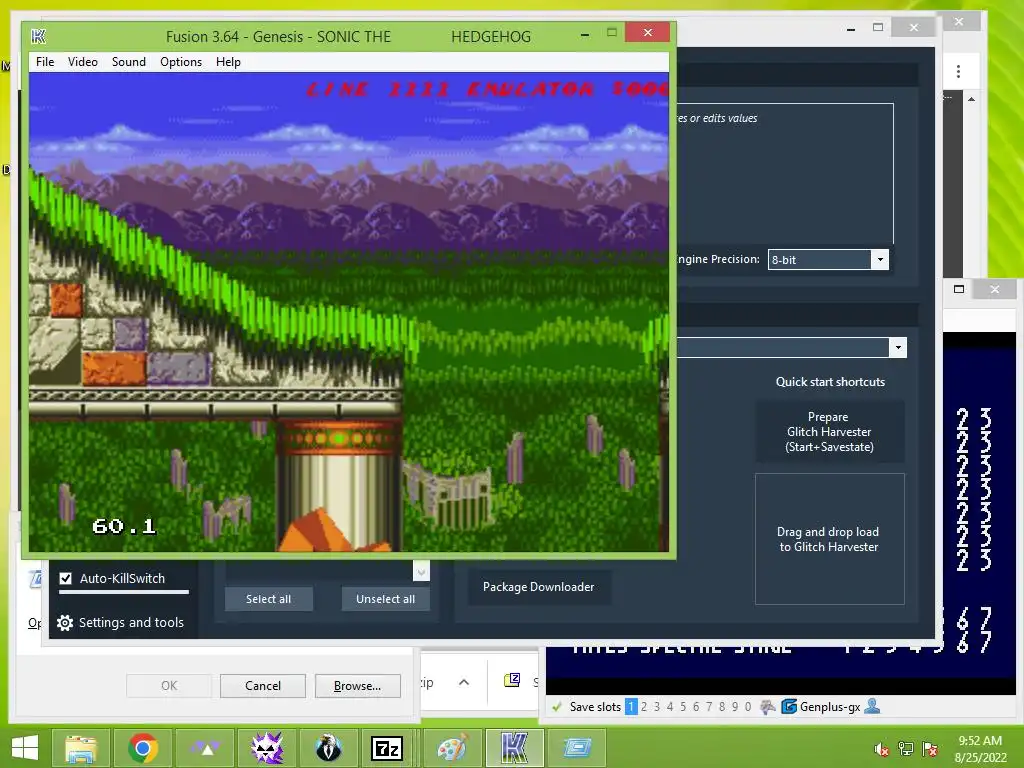Click the Genplus-gx core label

tap(830, 707)
